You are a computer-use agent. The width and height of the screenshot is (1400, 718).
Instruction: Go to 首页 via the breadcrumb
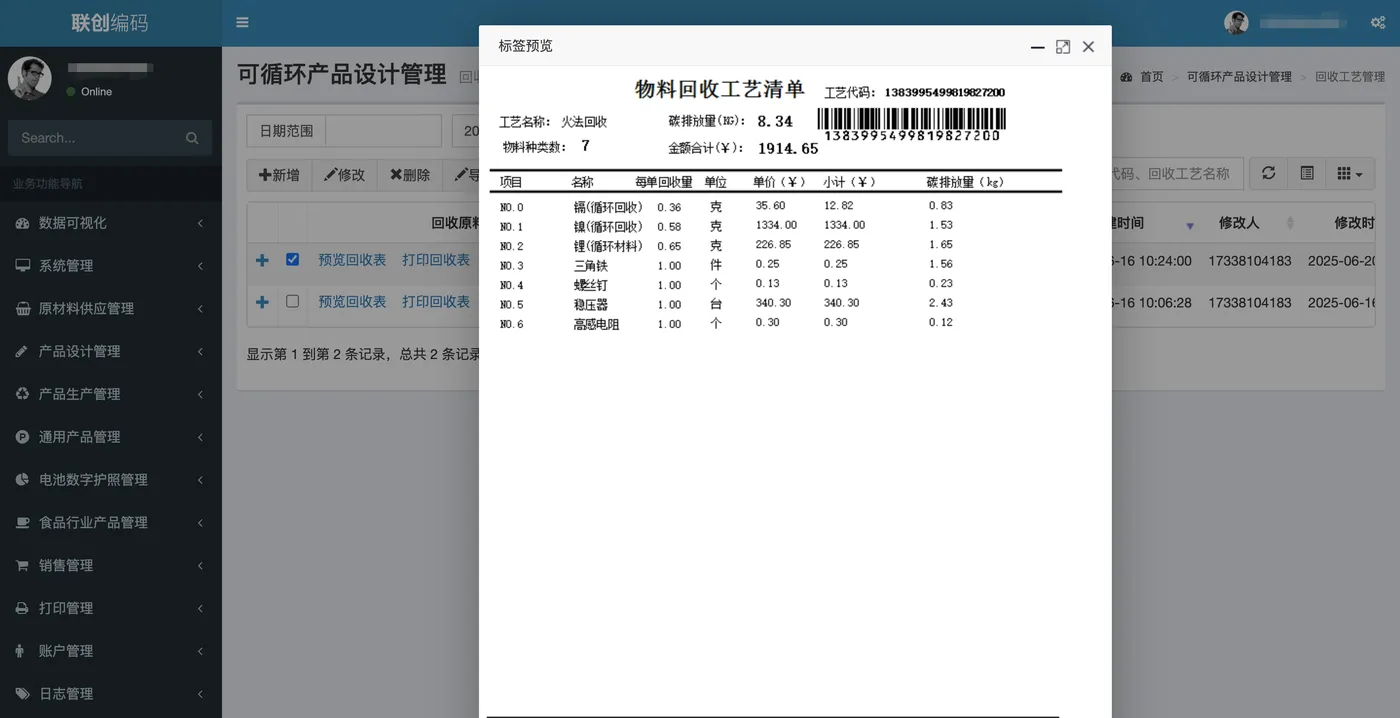[x=1150, y=75]
